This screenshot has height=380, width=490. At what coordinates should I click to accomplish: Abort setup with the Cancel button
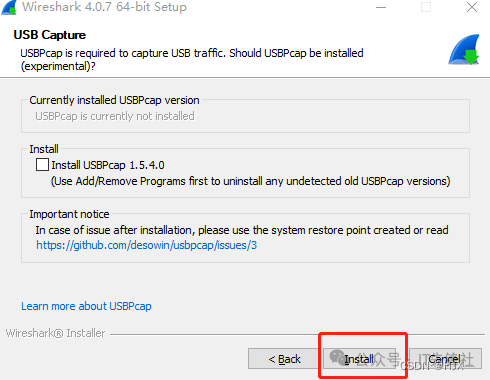pos(445,359)
